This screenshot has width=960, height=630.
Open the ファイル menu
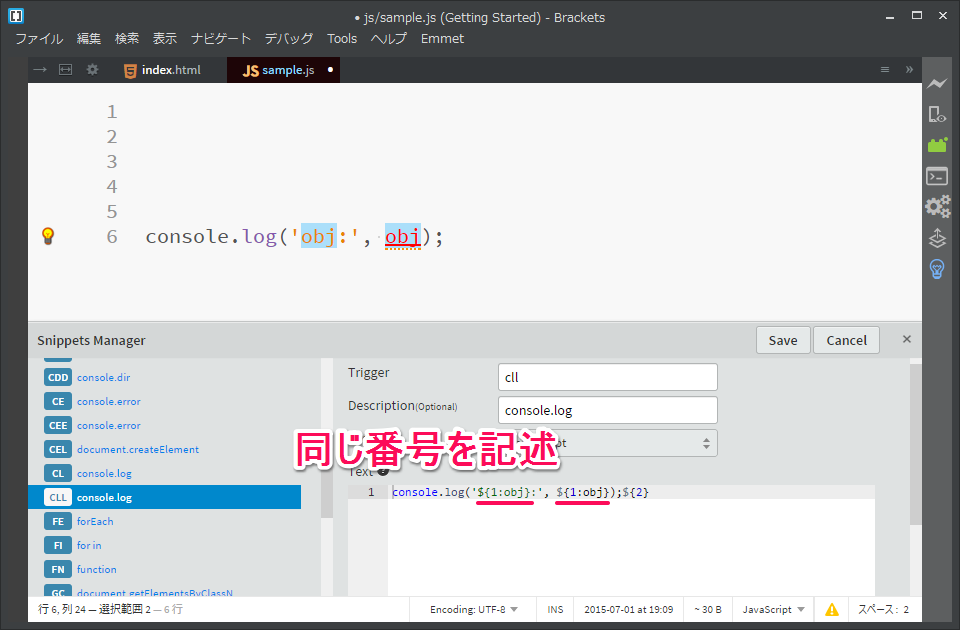39,39
